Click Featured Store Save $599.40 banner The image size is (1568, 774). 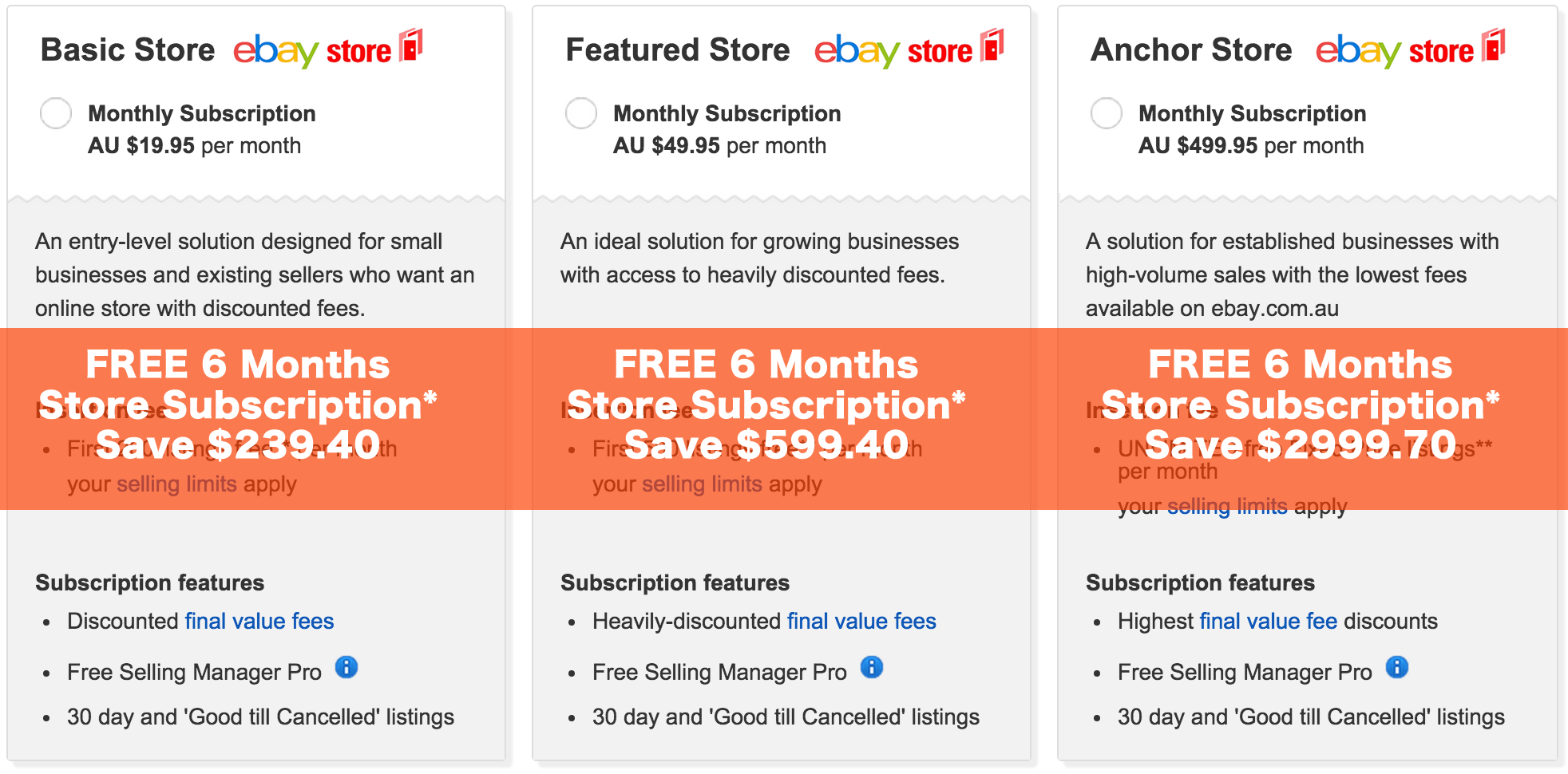pos(766,444)
